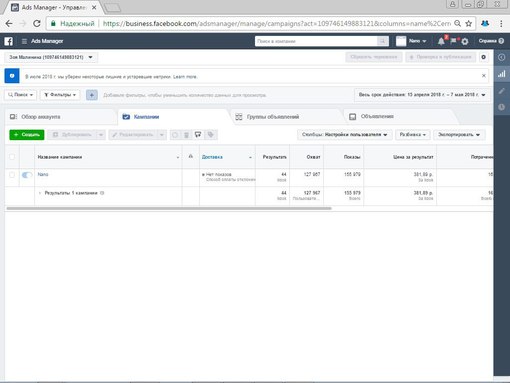The image size is (510, 383).
Task: Click the info icon next to campaign results summary
Action: point(102,193)
